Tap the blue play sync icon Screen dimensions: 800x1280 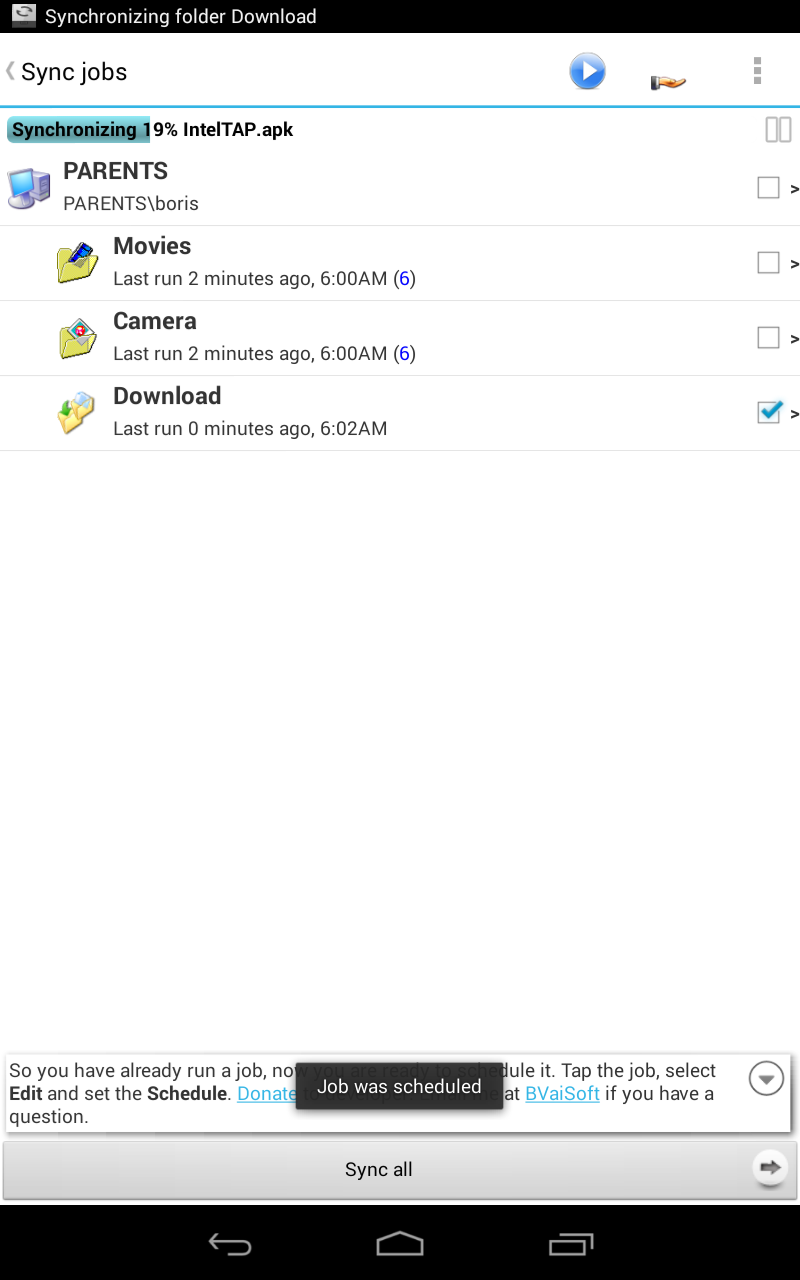tap(587, 72)
